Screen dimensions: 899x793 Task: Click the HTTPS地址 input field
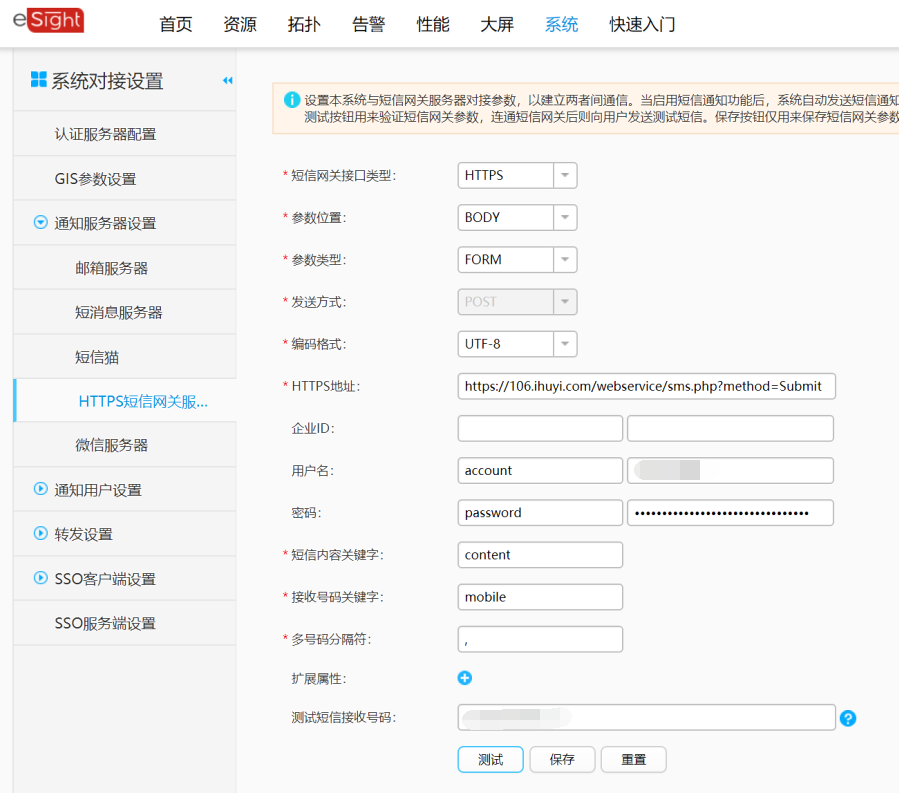pos(646,386)
